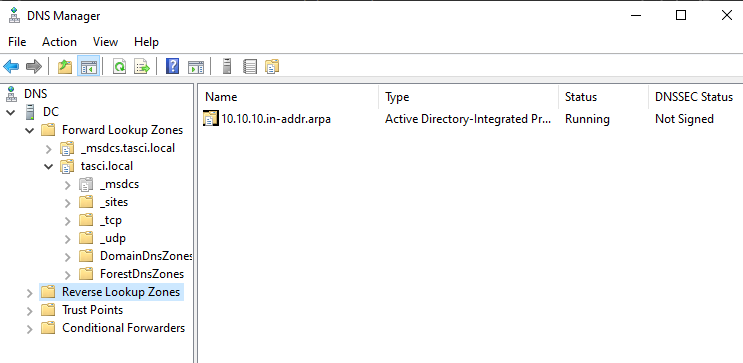743x363 pixels.
Task: Click the Export List toolbar icon
Action: click(x=142, y=67)
